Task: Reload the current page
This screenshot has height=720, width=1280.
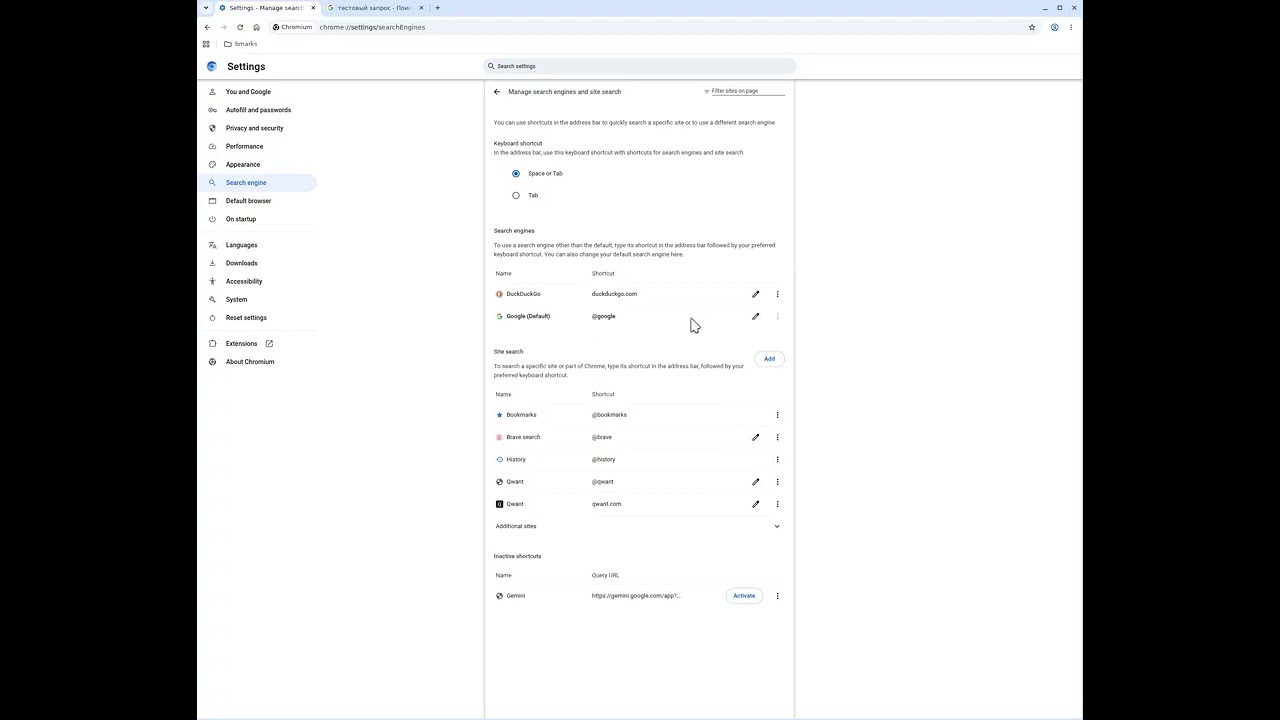Action: pyautogui.click(x=240, y=27)
